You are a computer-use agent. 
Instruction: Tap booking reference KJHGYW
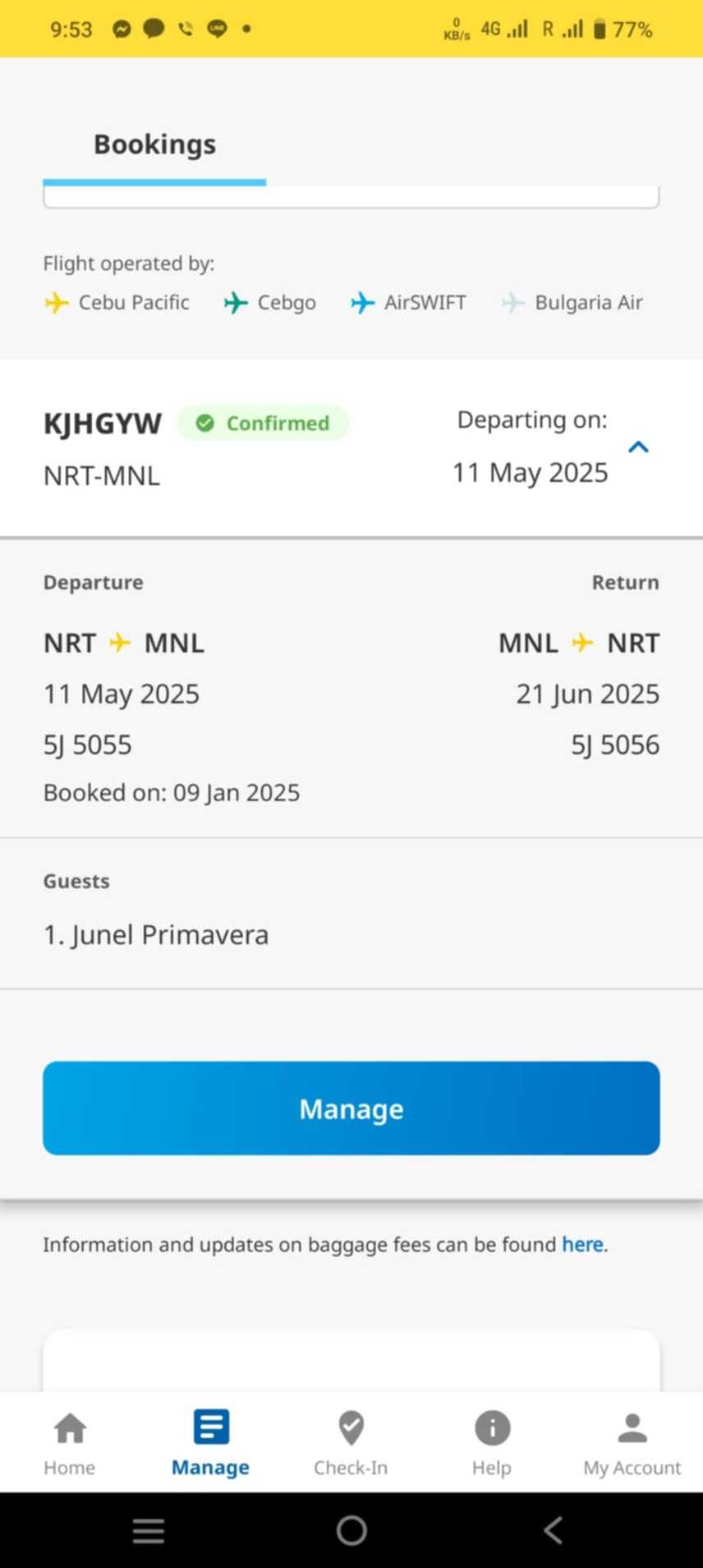click(x=103, y=424)
